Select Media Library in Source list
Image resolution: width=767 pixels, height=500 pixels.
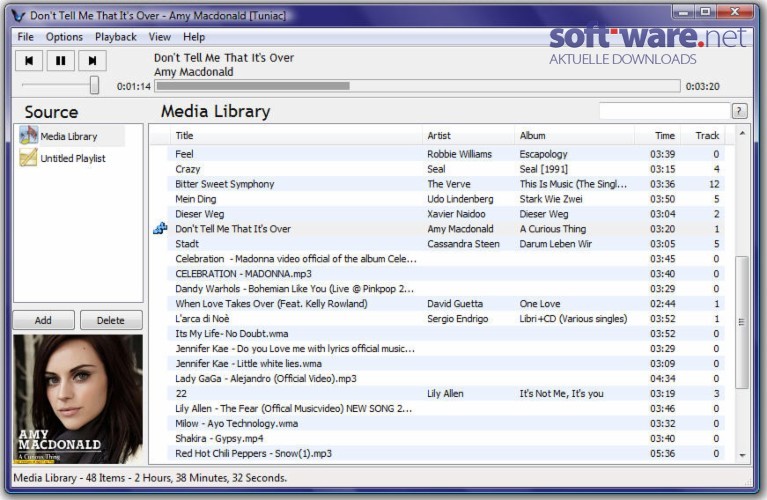pos(71,136)
